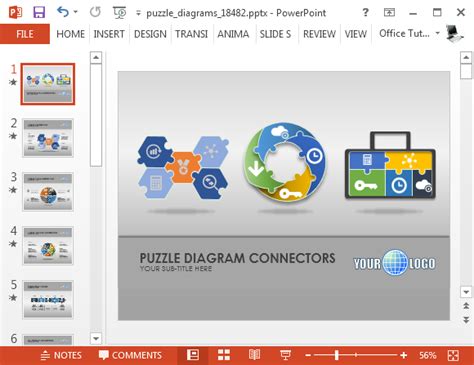Open Customize Quick Access Toolbar dropdown
This screenshot has width=474, height=365.
click(x=138, y=13)
